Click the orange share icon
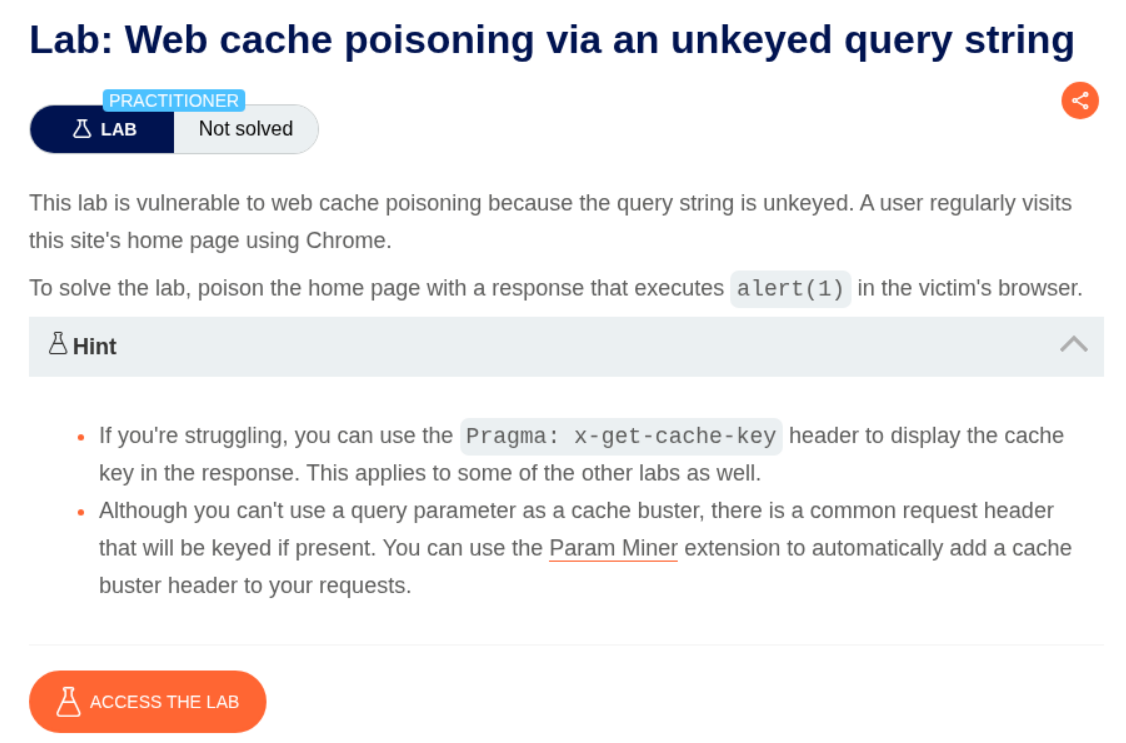The height and width of the screenshot is (743, 1126). [x=1080, y=100]
